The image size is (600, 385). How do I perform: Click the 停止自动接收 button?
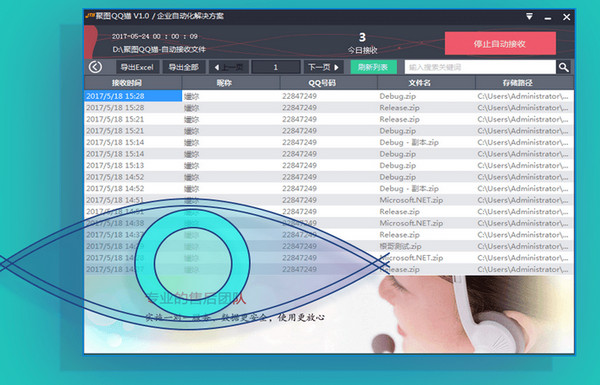[500, 43]
